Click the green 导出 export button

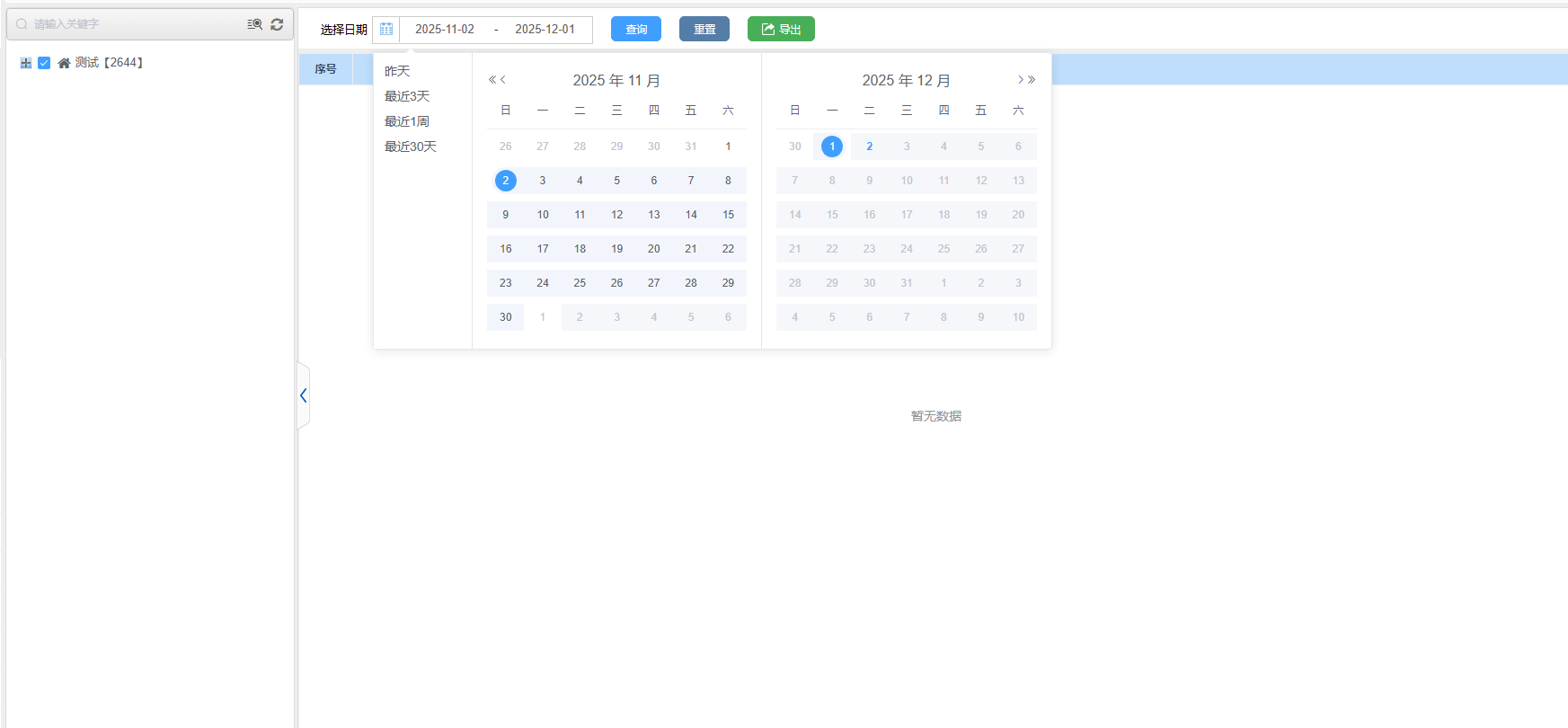click(781, 30)
